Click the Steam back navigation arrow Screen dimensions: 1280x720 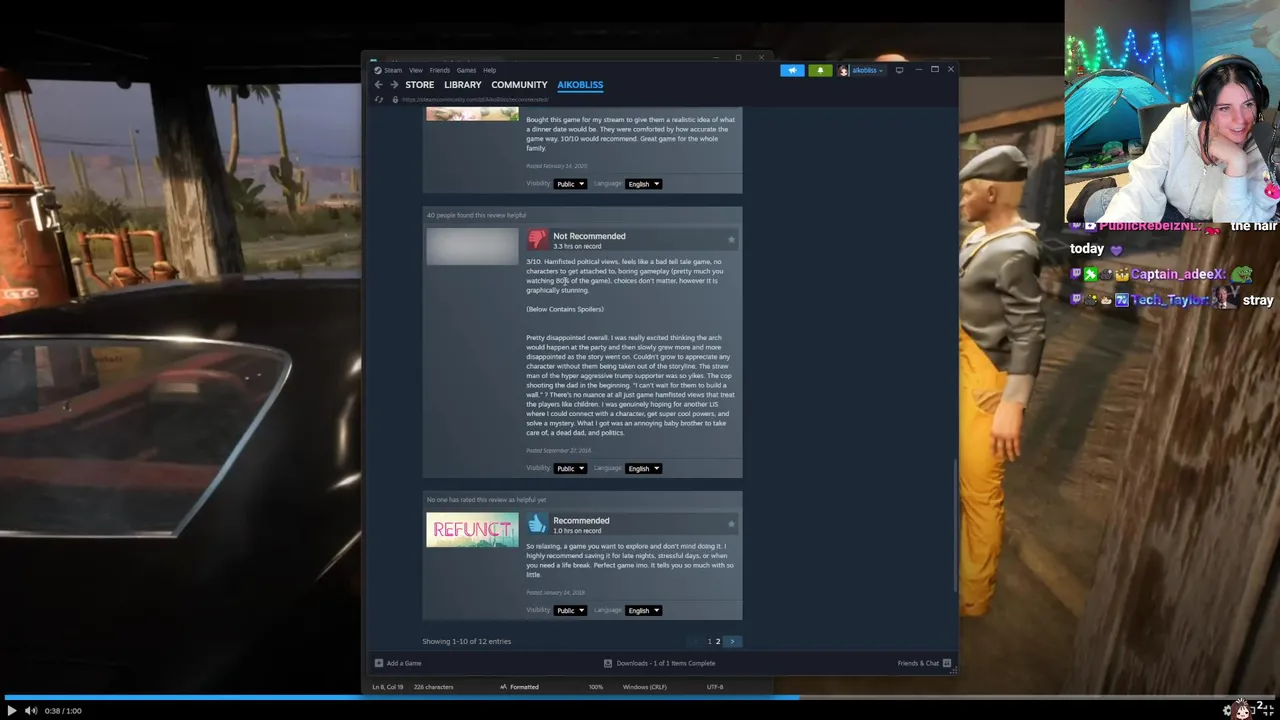pyautogui.click(x=379, y=85)
